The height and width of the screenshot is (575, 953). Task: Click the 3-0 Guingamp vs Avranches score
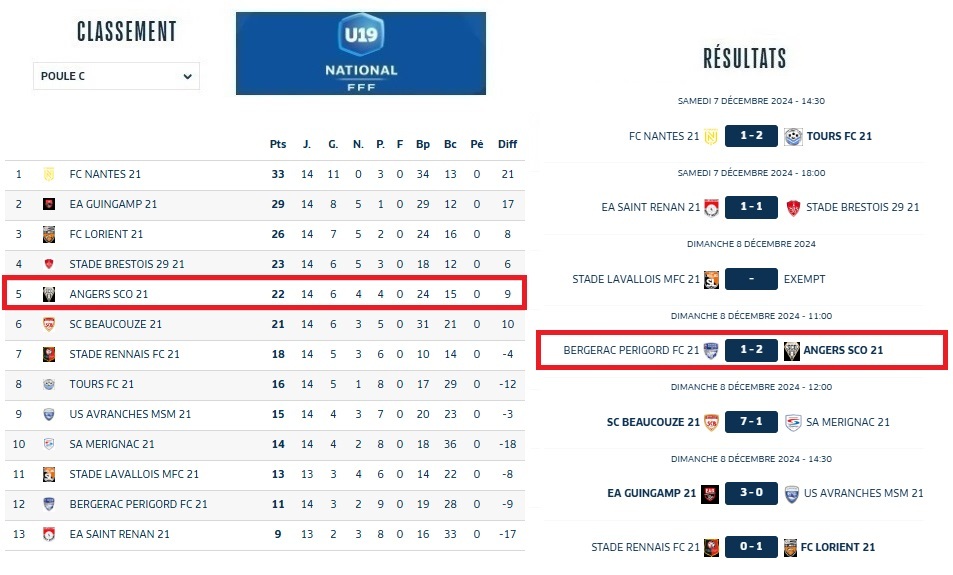pos(751,493)
